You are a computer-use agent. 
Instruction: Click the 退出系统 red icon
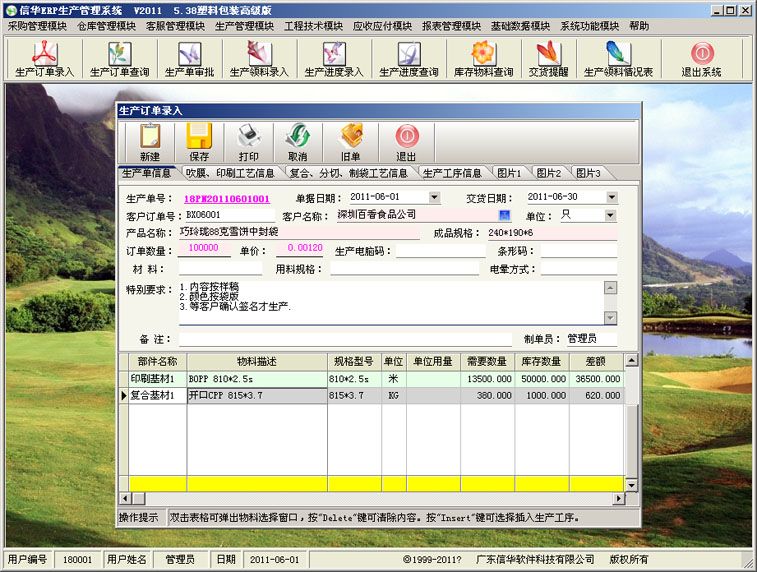point(701,58)
